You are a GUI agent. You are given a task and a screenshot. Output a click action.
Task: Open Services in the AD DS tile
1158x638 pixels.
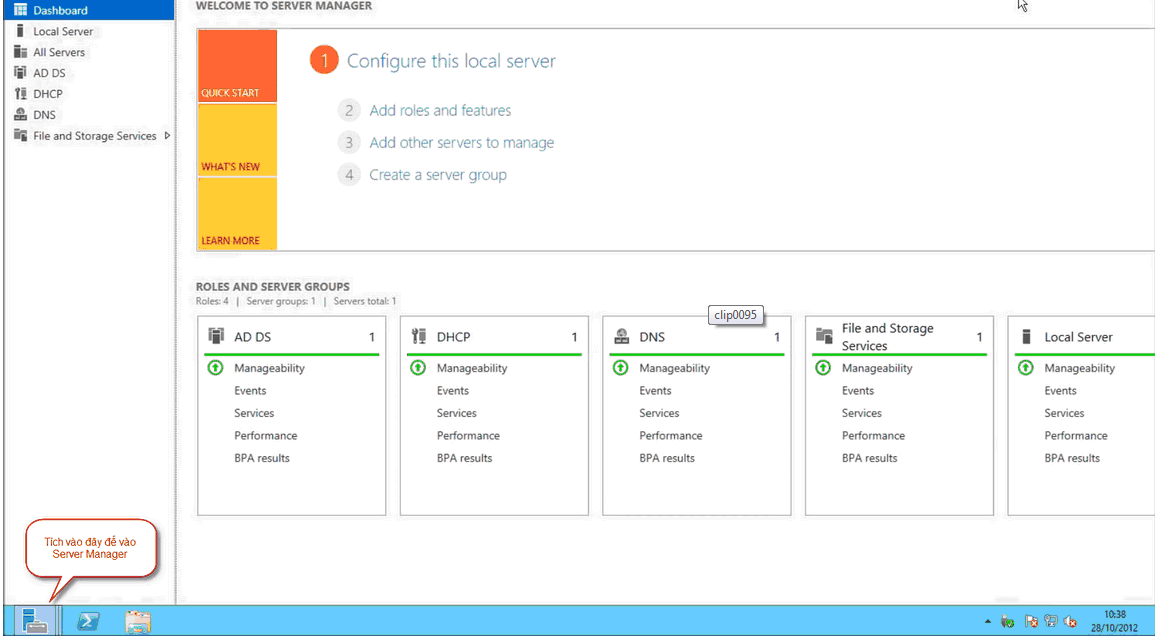(x=254, y=413)
